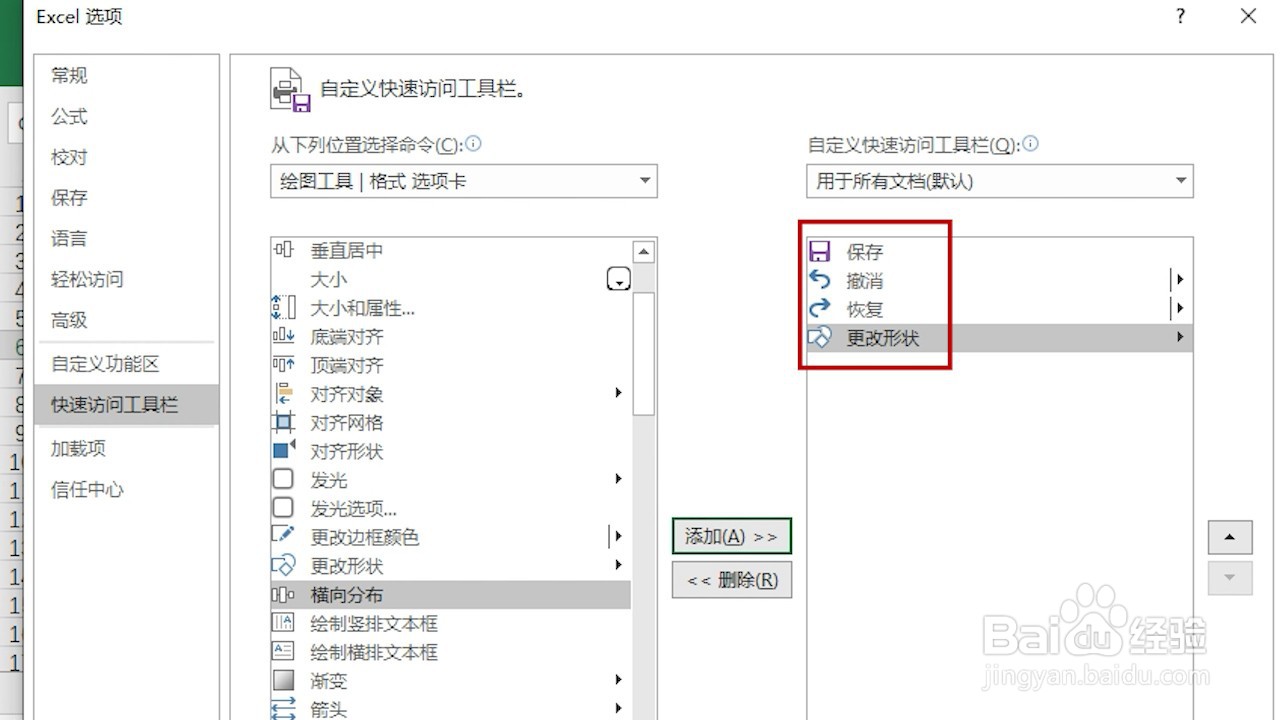
Task: Select the 底端对齐 bottom-align icon
Action: pos(284,336)
